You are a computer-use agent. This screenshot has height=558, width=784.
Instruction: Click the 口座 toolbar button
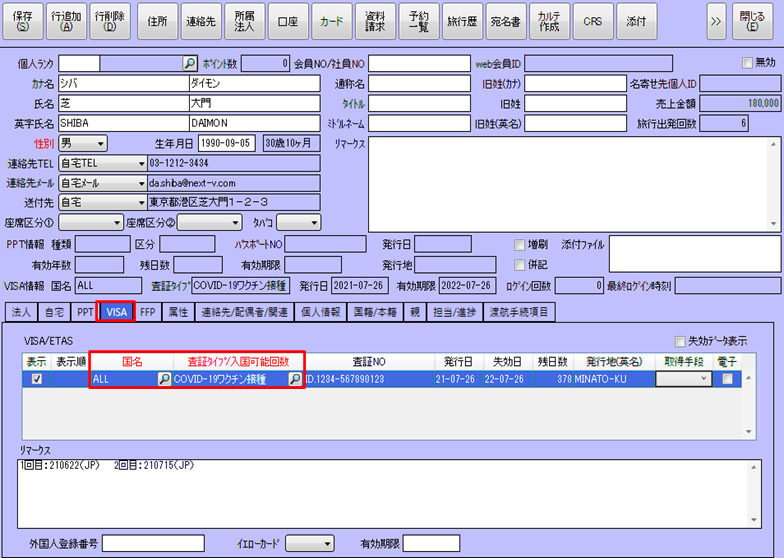(288, 21)
